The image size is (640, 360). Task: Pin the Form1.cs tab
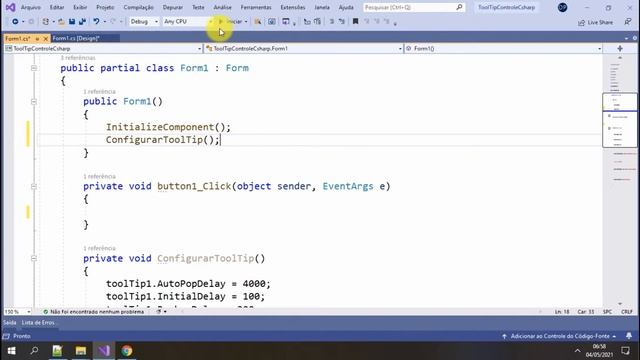tap(37, 38)
